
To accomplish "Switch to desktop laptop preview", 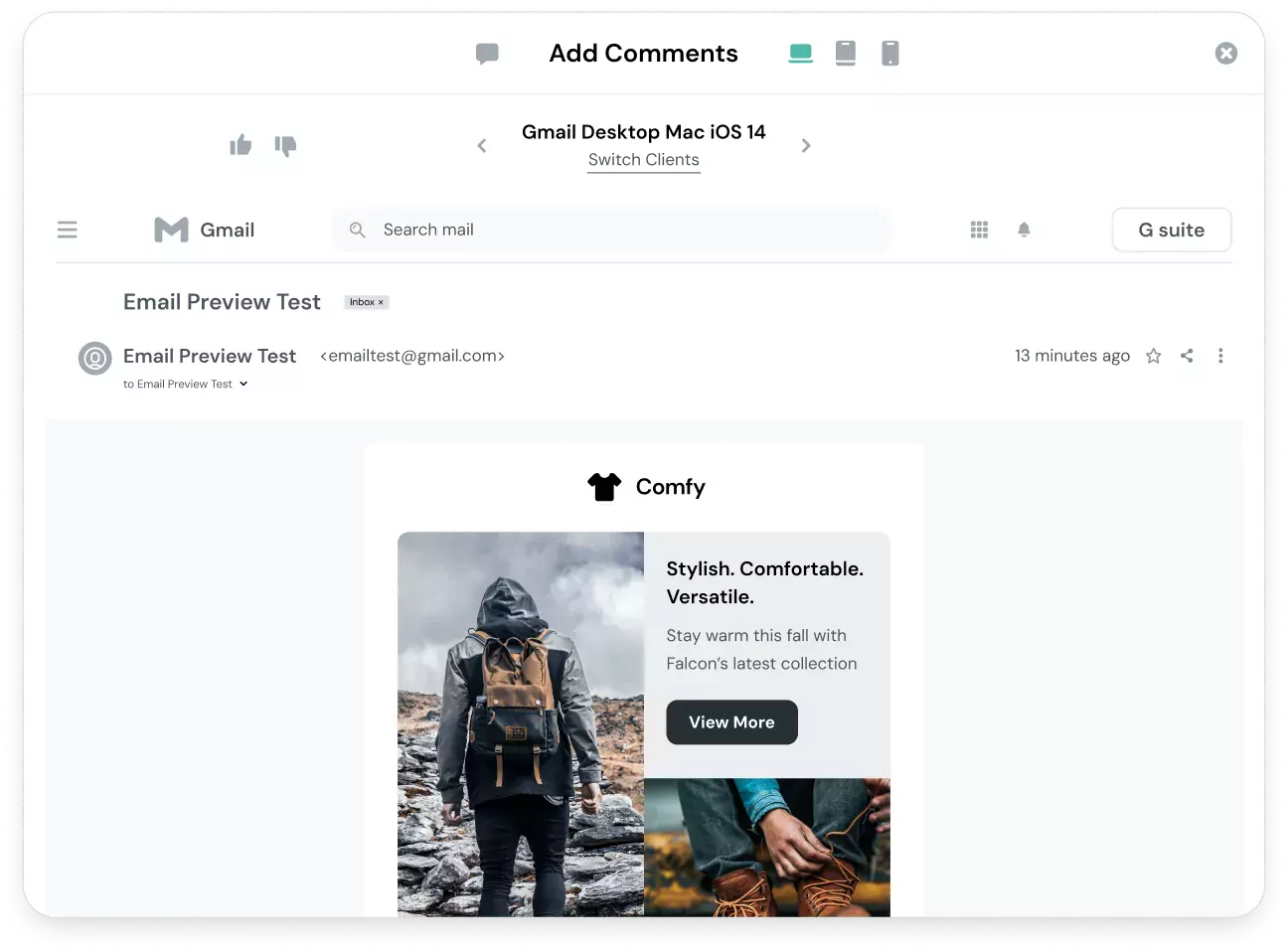I will coord(800,54).
